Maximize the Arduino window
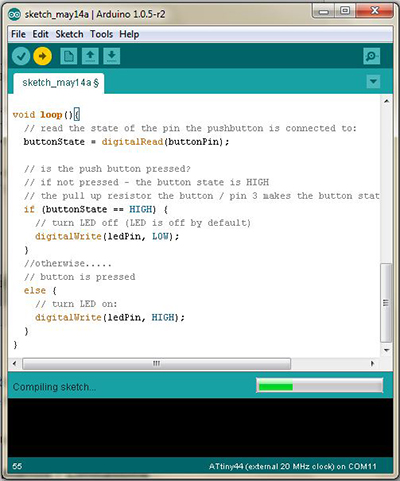 345,11
